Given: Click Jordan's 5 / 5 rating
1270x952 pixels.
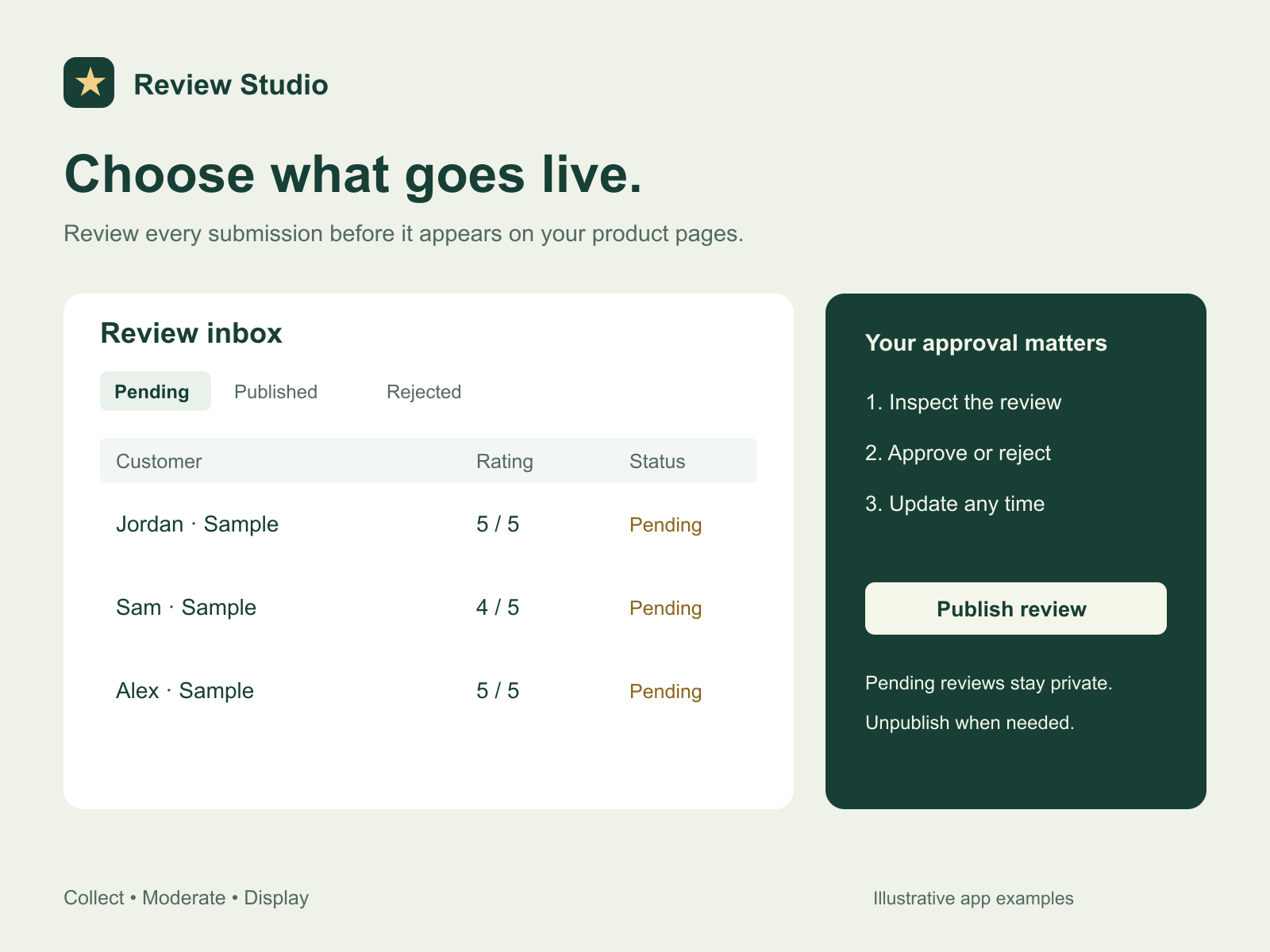Looking at the screenshot, I should [498, 524].
